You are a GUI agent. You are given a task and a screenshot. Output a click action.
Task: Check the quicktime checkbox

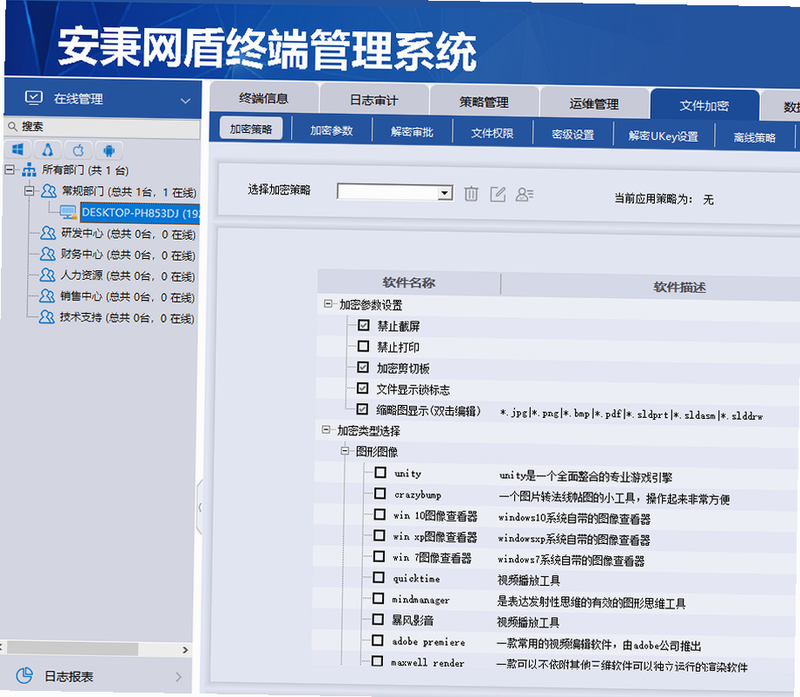[x=379, y=577]
